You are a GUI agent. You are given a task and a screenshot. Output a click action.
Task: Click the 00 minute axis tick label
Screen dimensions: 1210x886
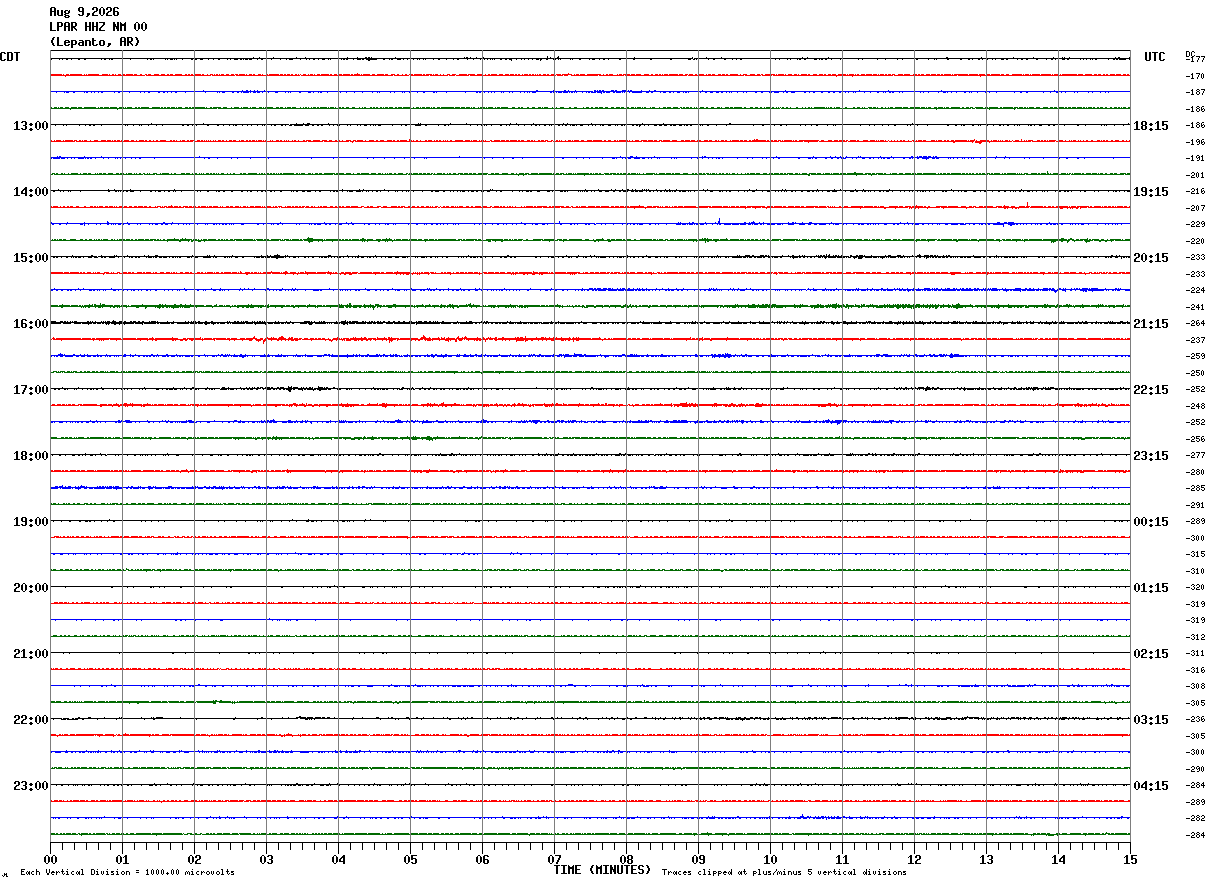50,859
